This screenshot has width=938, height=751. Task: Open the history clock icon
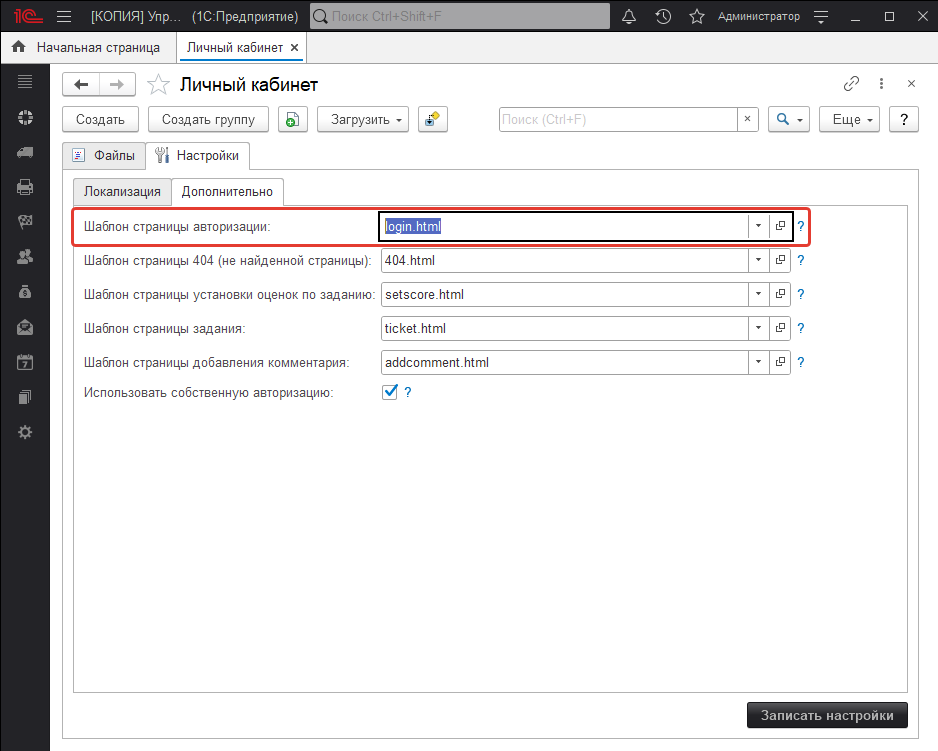point(663,17)
